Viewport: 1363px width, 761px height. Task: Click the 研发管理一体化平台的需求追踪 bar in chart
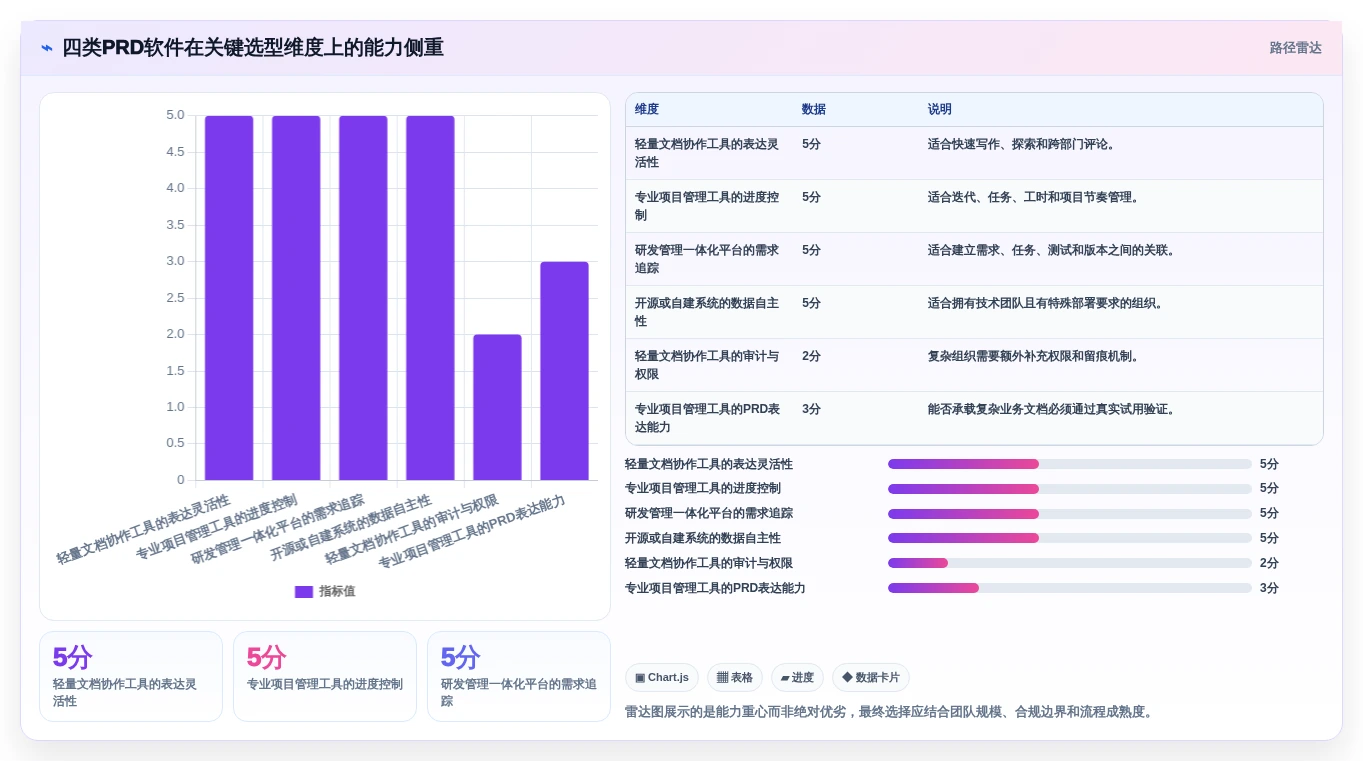(363, 298)
